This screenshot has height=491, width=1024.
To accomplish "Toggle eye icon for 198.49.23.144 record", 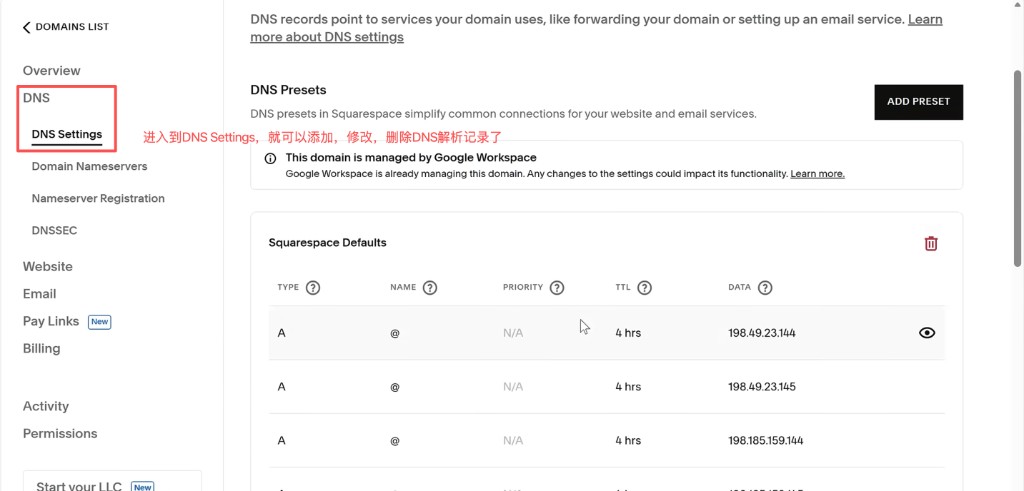I will 927,333.
